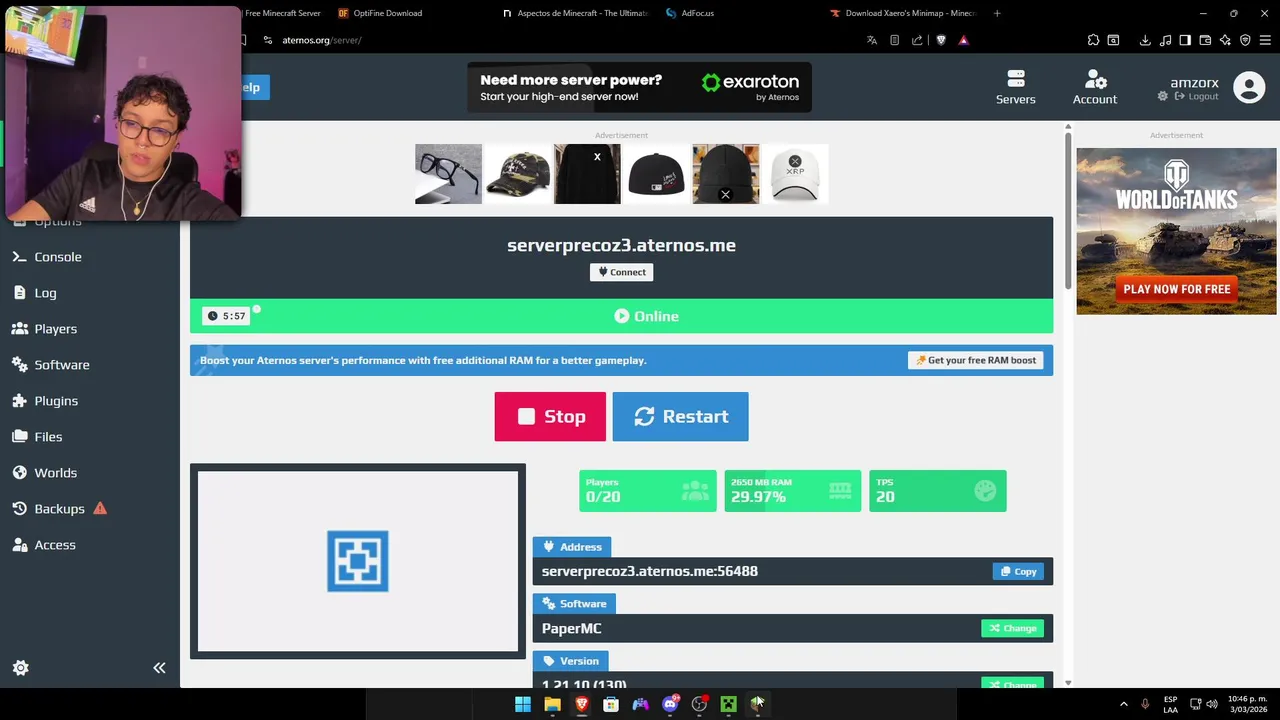This screenshot has width=1280, height=720.
Task: Open Windows Start menu
Action: (523, 704)
